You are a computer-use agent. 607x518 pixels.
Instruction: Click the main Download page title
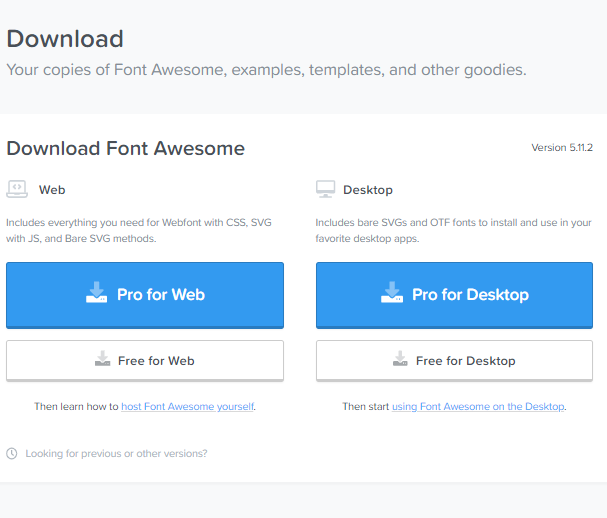65,39
